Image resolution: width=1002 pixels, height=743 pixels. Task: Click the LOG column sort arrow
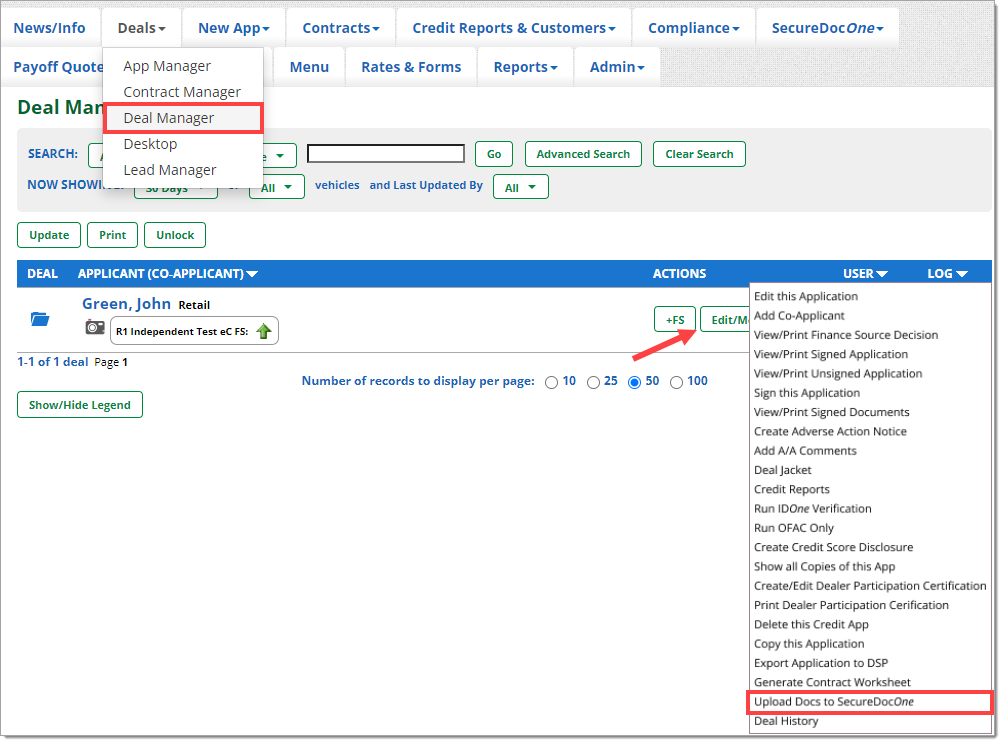pyautogui.click(x=962, y=274)
